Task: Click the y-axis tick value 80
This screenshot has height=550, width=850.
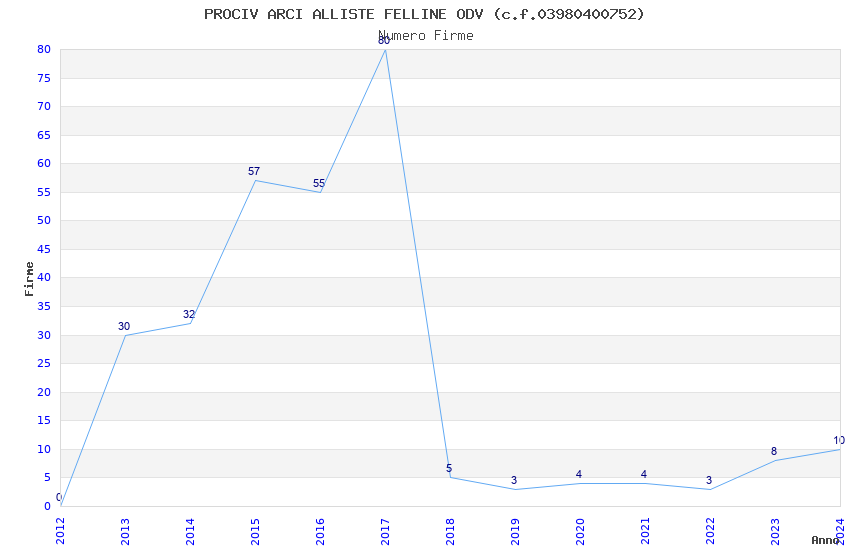Action: coord(44,49)
